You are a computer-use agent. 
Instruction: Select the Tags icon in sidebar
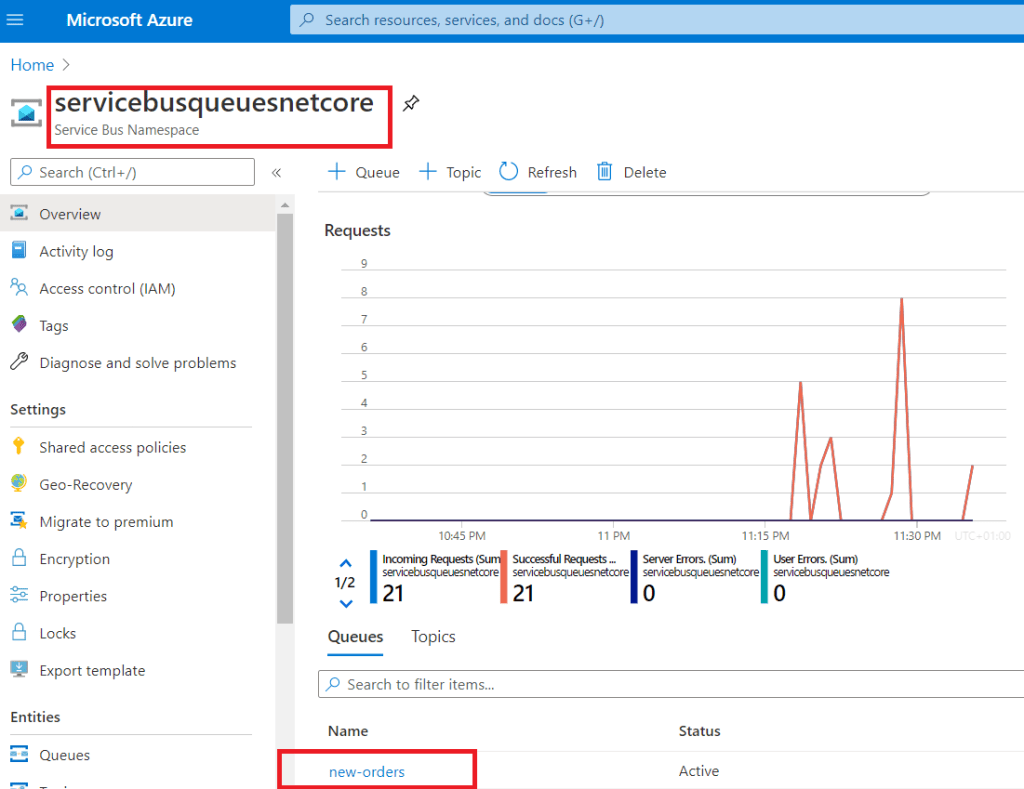pos(19,325)
